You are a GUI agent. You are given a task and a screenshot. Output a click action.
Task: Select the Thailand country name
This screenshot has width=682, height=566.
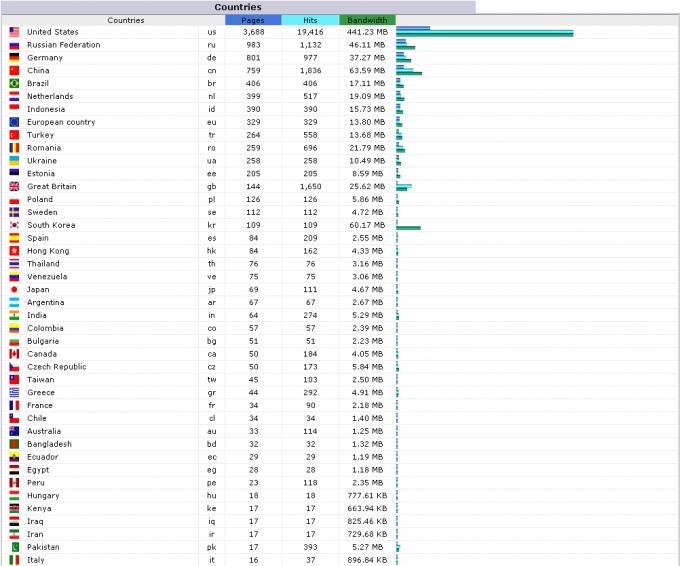[43, 264]
